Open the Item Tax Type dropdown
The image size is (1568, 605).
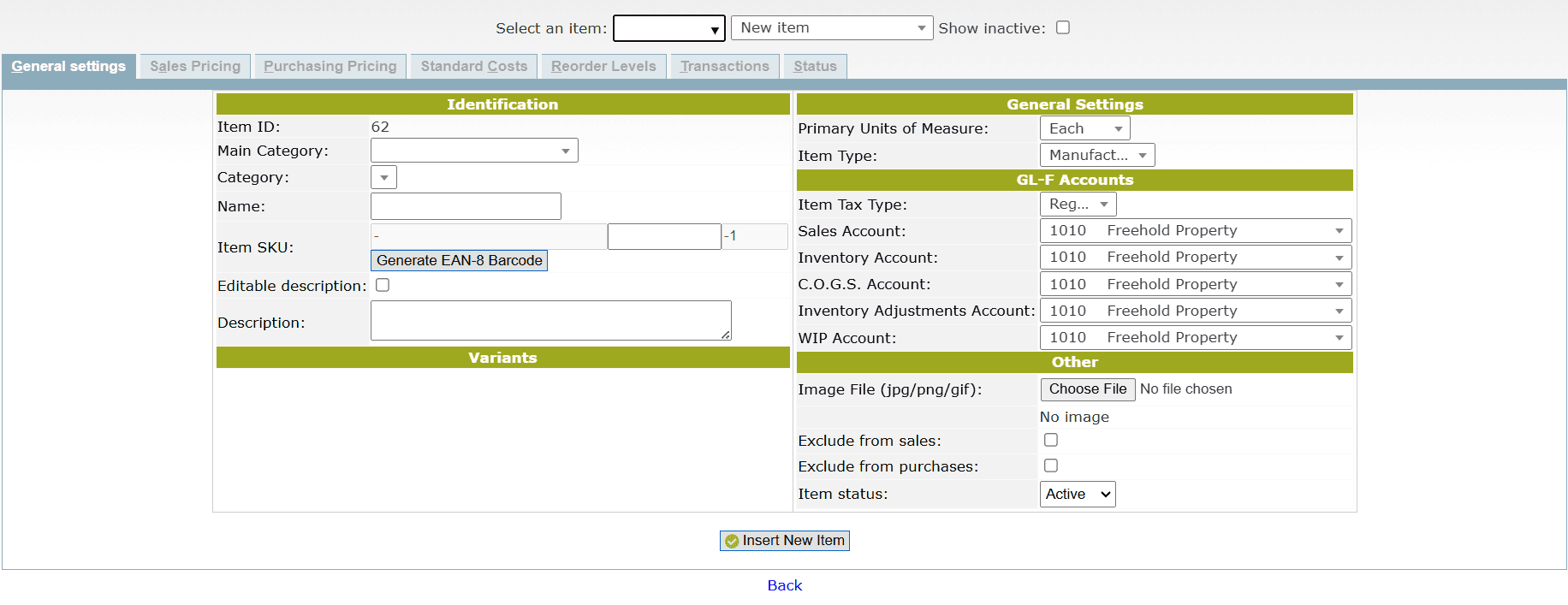point(1078,204)
